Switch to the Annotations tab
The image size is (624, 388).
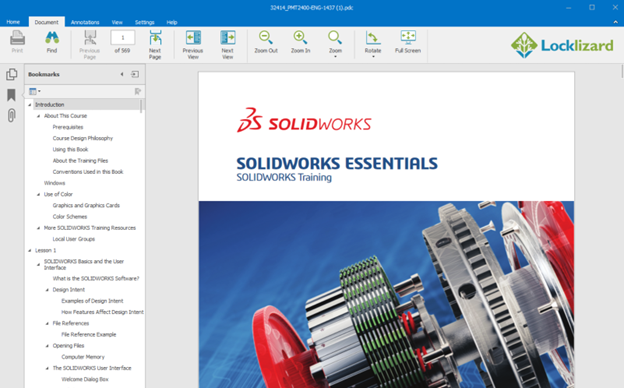pyautogui.click(x=85, y=22)
